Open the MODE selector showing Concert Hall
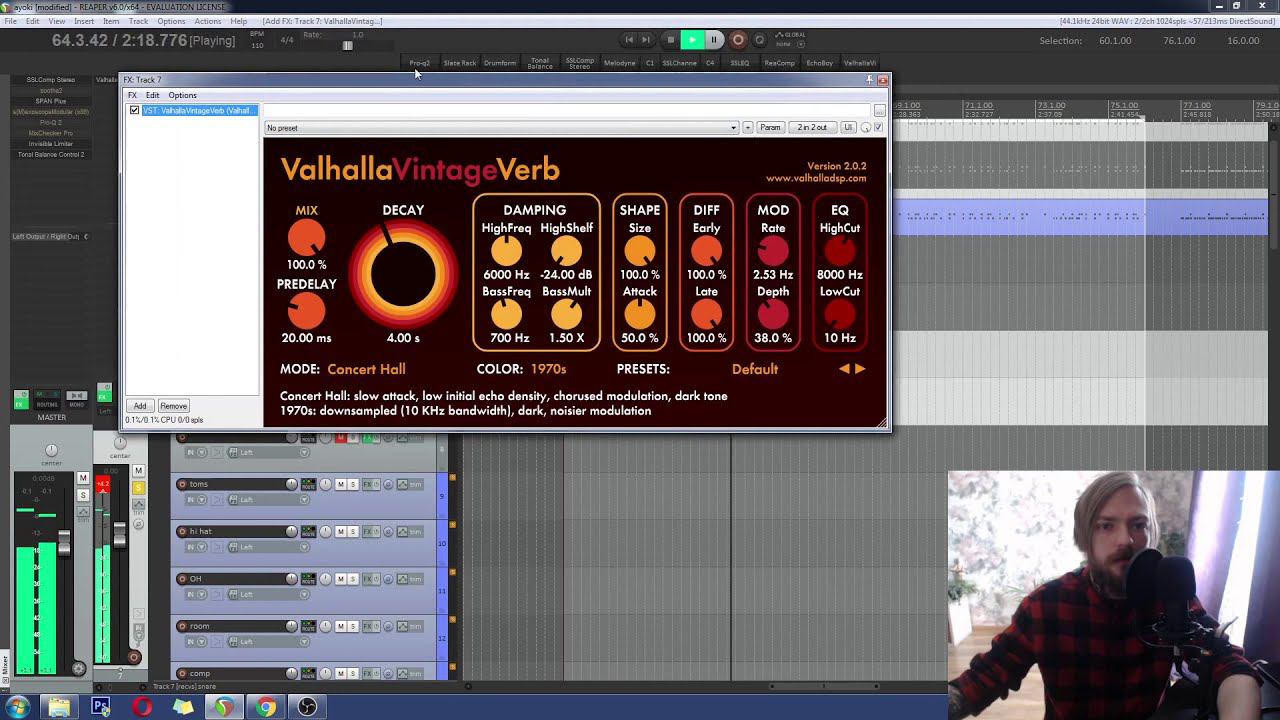 point(366,369)
